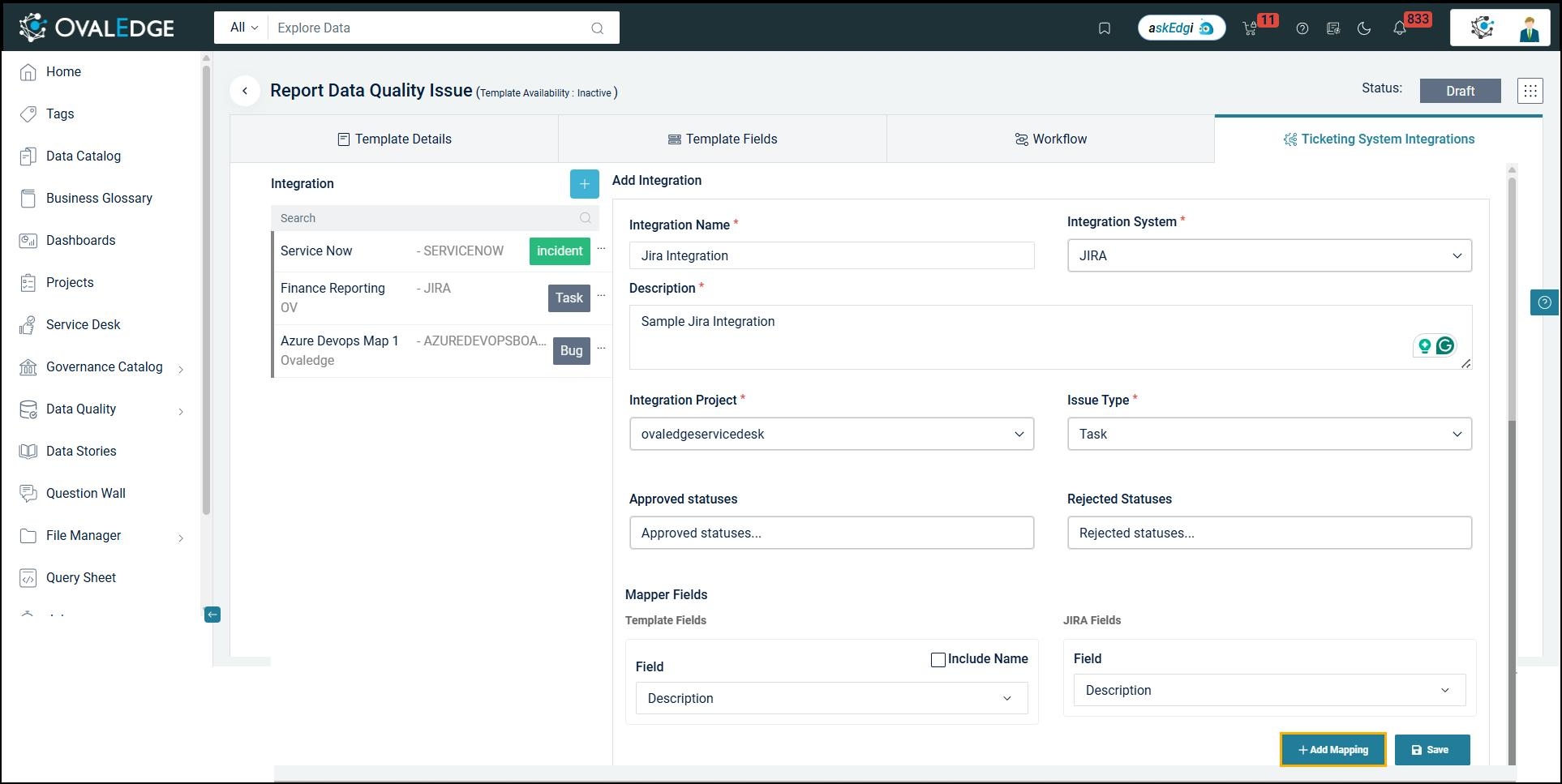Screen dimensions: 1562x784
Task: Click the back arrow beside the report title
Action: tap(245, 91)
